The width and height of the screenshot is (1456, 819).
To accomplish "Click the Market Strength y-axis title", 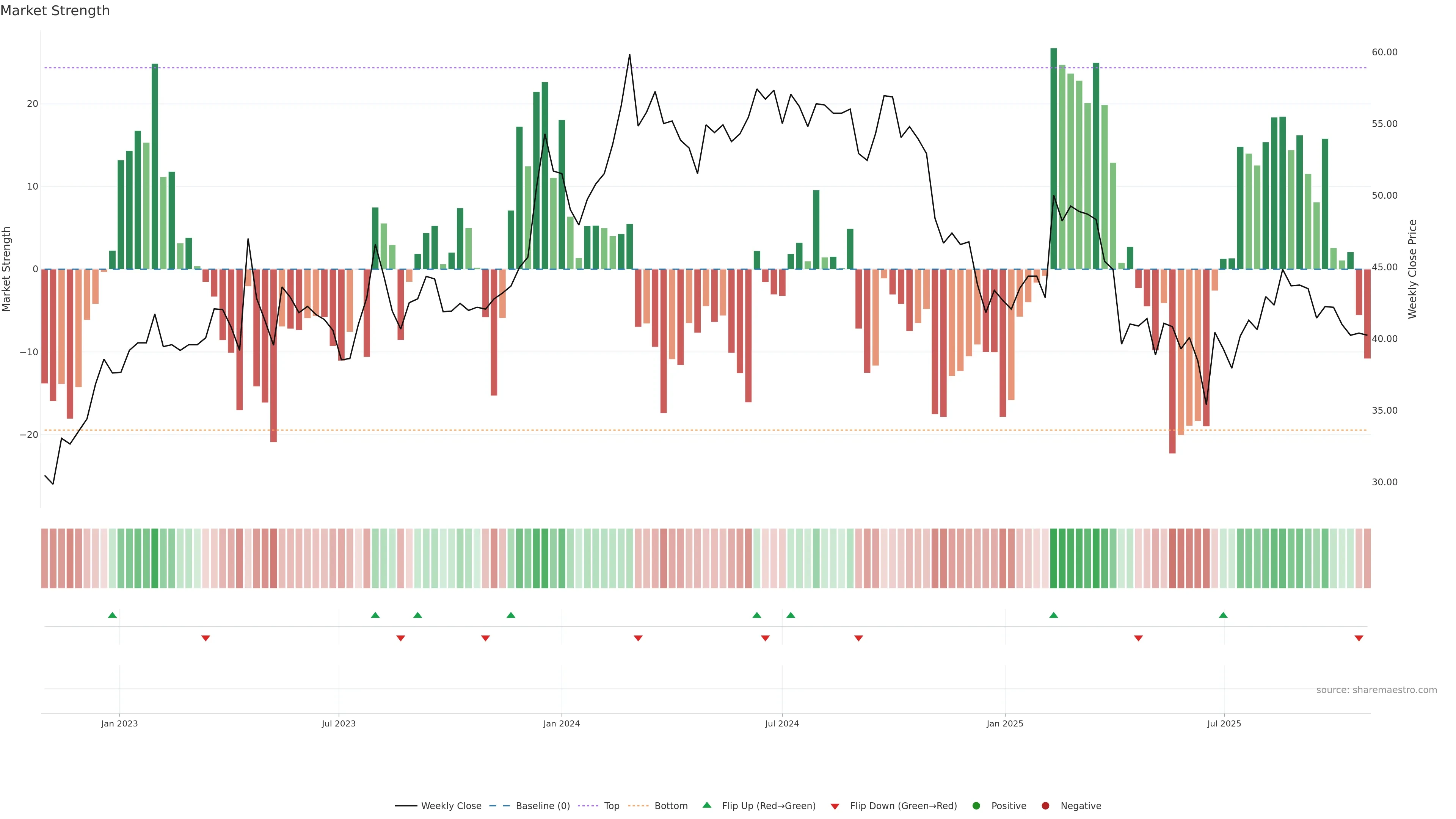I will coord(7,269).
